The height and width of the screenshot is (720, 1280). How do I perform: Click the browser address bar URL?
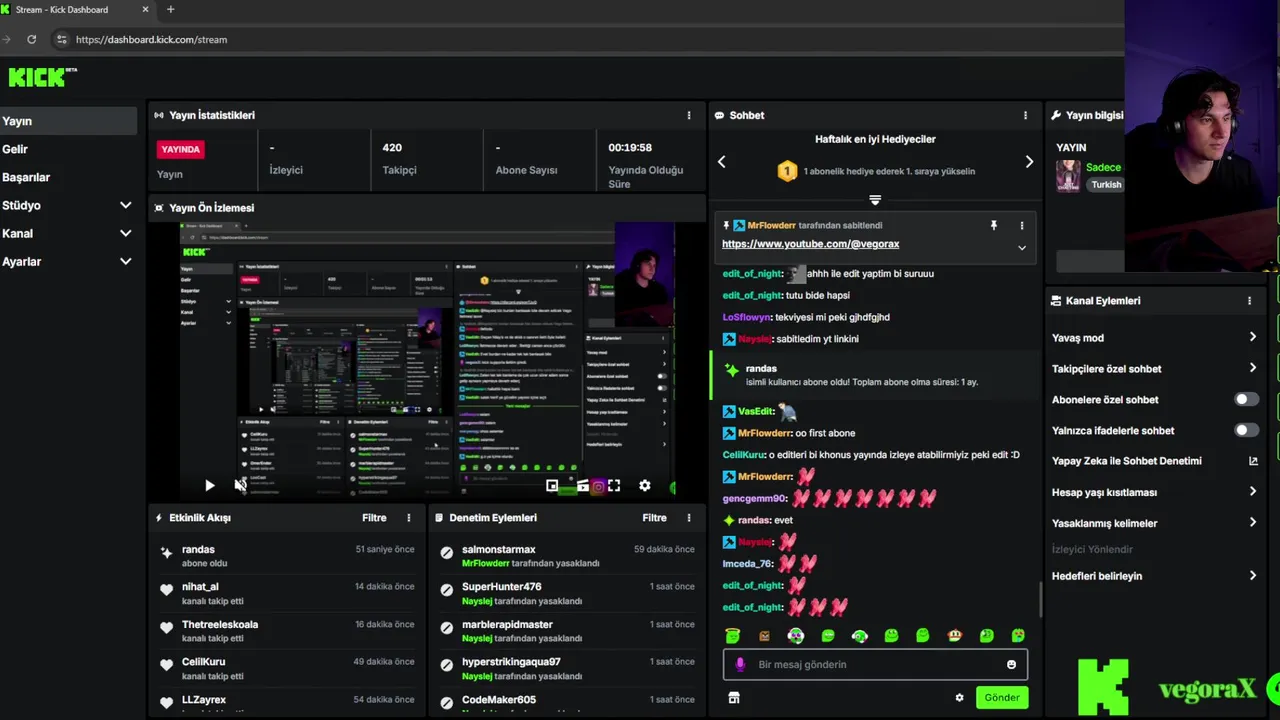click(151, 39)
